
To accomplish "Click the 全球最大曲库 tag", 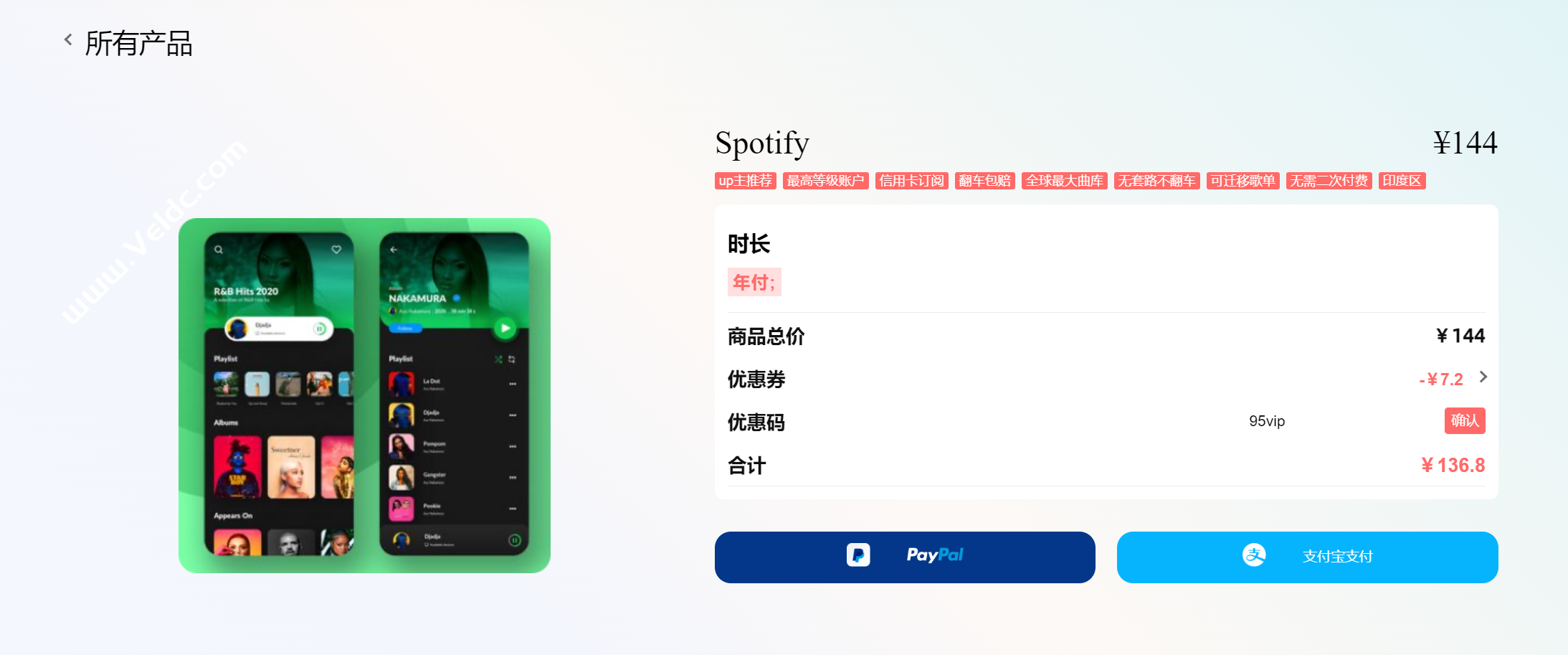I will [1065, 181].
